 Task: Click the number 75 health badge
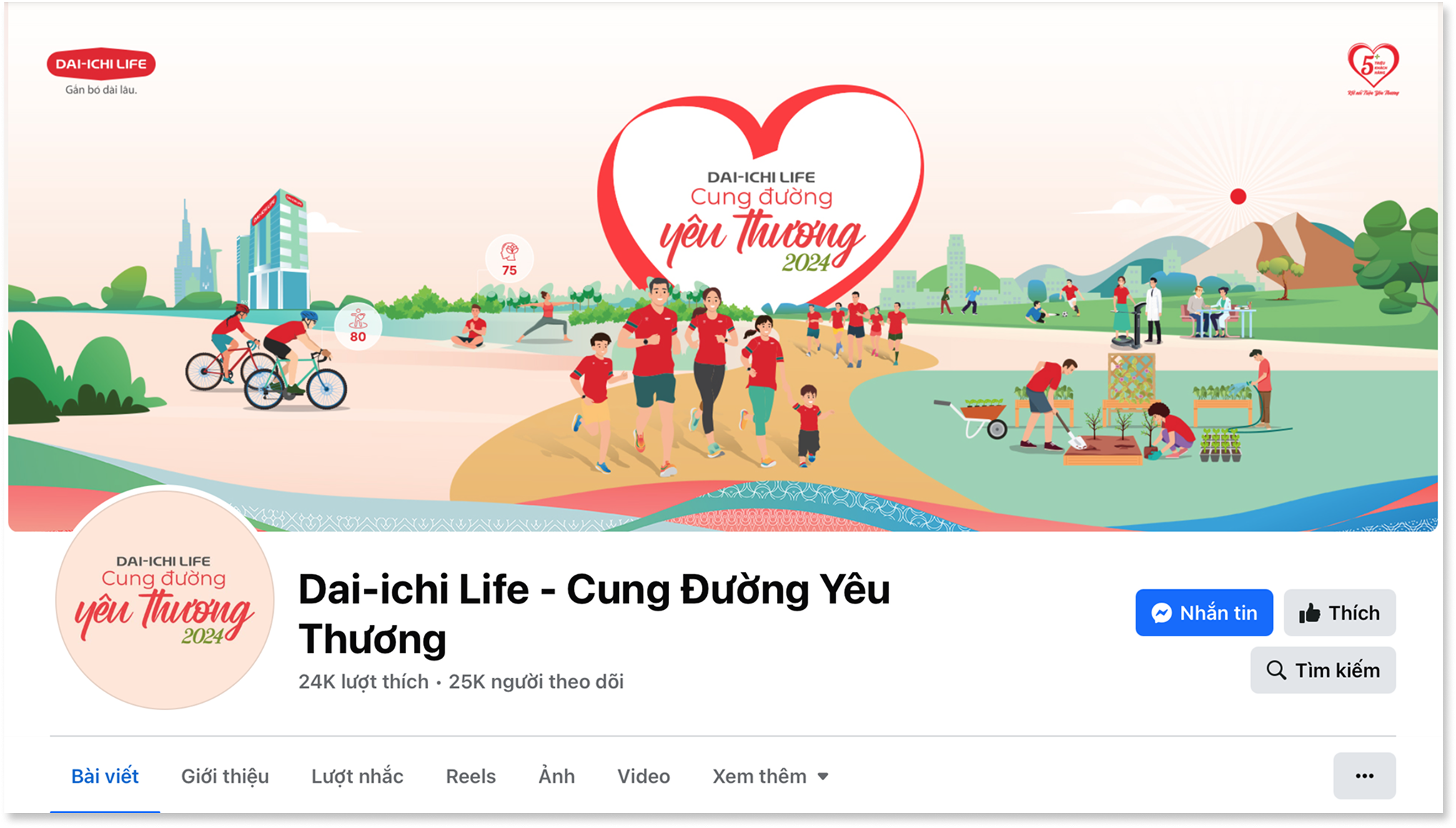pos(509,259)
